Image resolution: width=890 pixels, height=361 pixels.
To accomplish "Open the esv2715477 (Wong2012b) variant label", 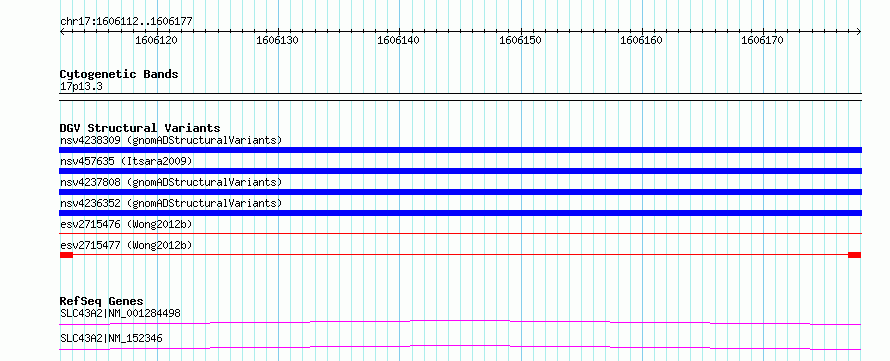I will (x=126, y=245).
